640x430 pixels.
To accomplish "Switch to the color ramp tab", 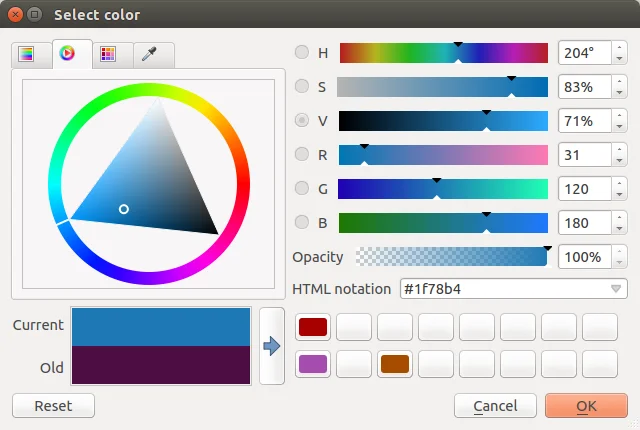I will pos(27,55).
